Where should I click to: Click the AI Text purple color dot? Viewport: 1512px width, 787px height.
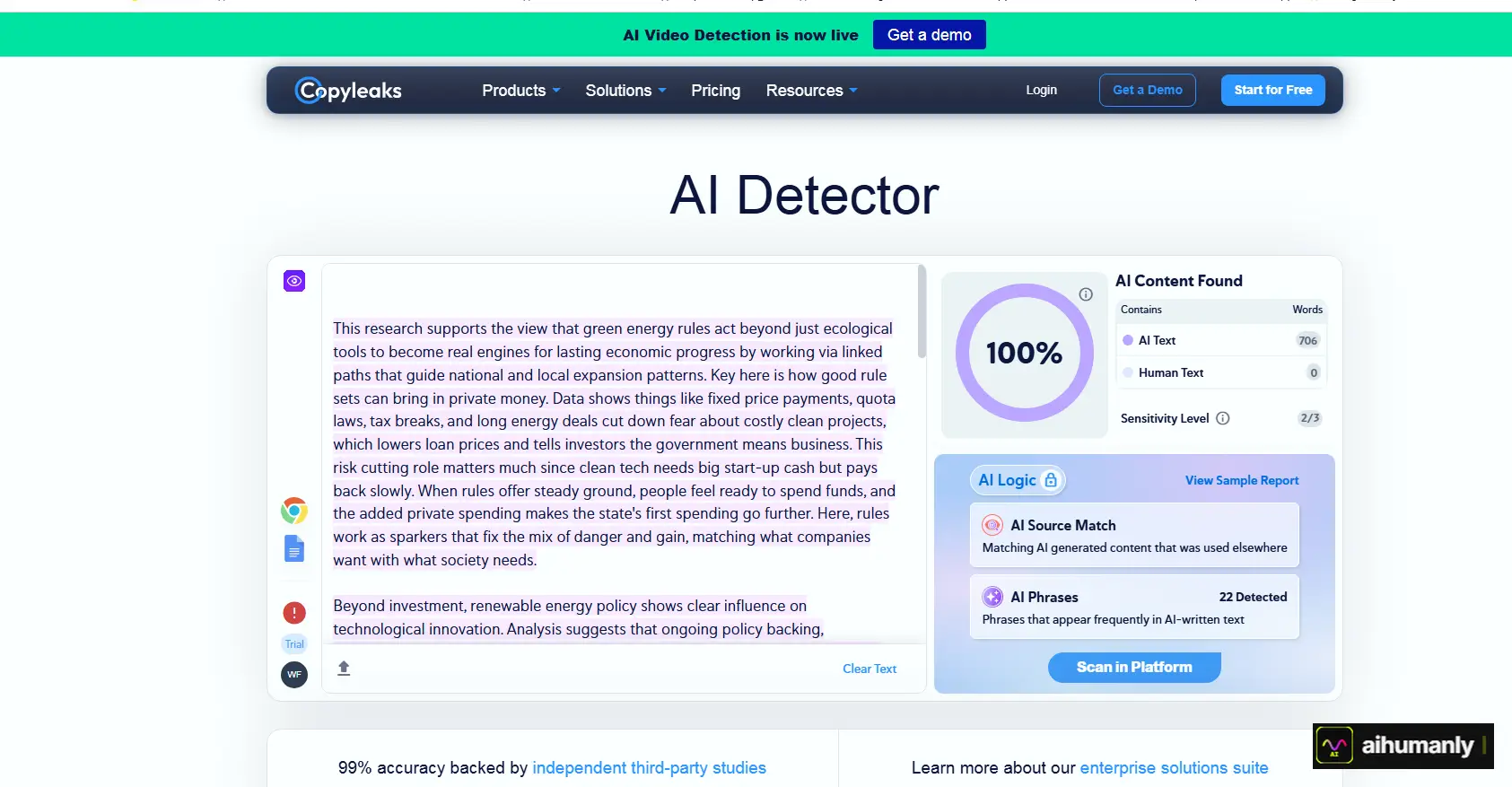1128,340
